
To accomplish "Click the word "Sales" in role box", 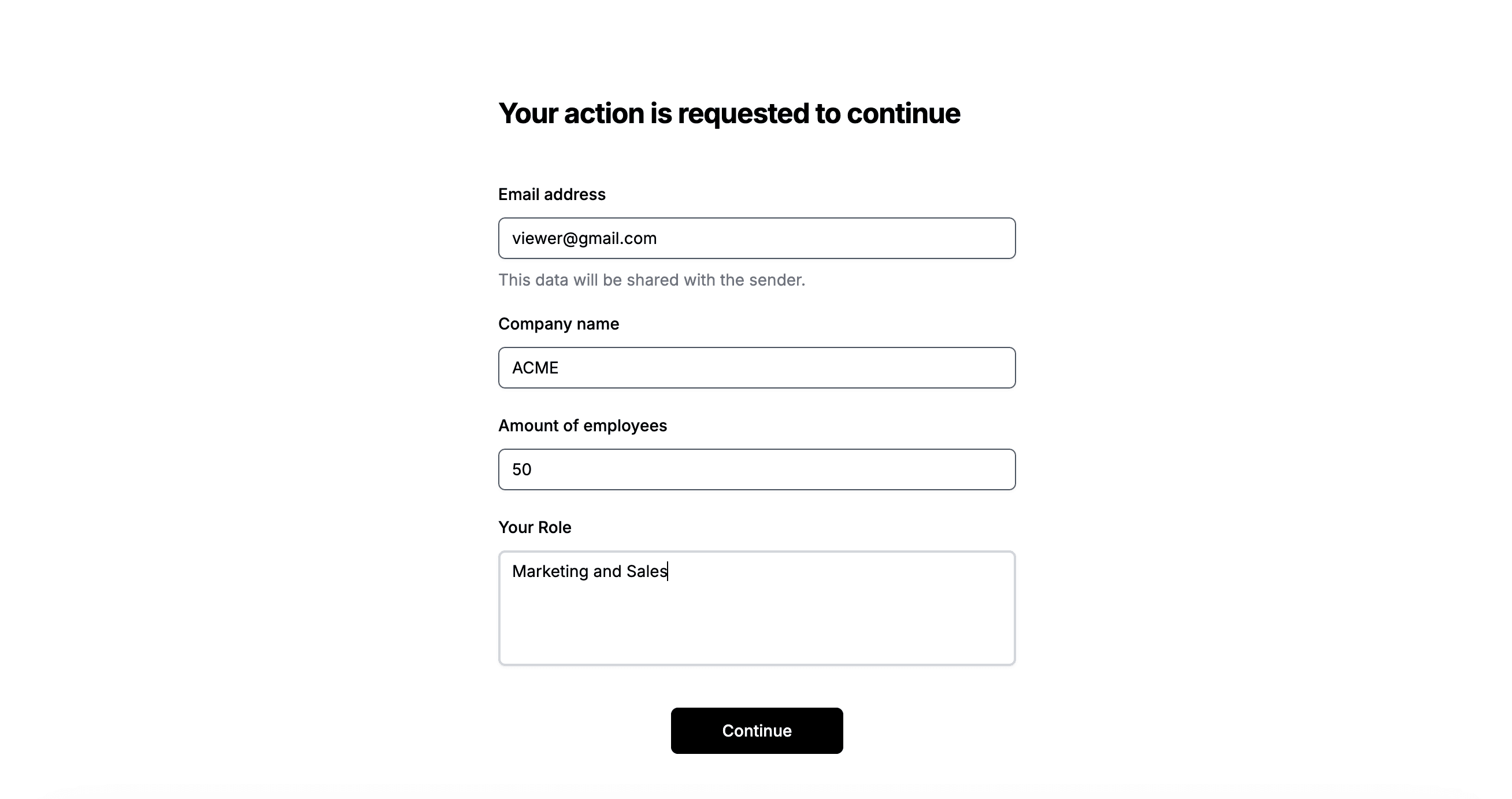I will click(x=646, y=571).
